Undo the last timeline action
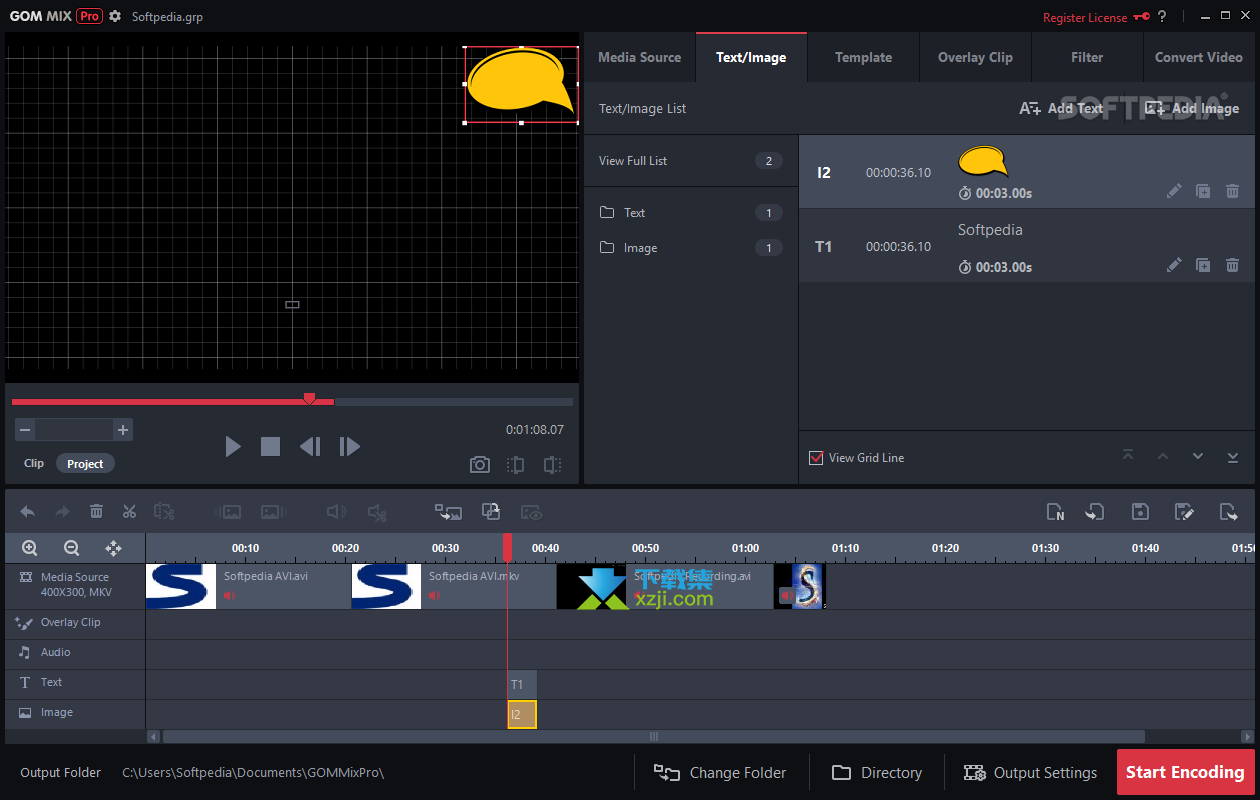The height and width of the screenshot is (800, 1260). click(x=28, y=512)
